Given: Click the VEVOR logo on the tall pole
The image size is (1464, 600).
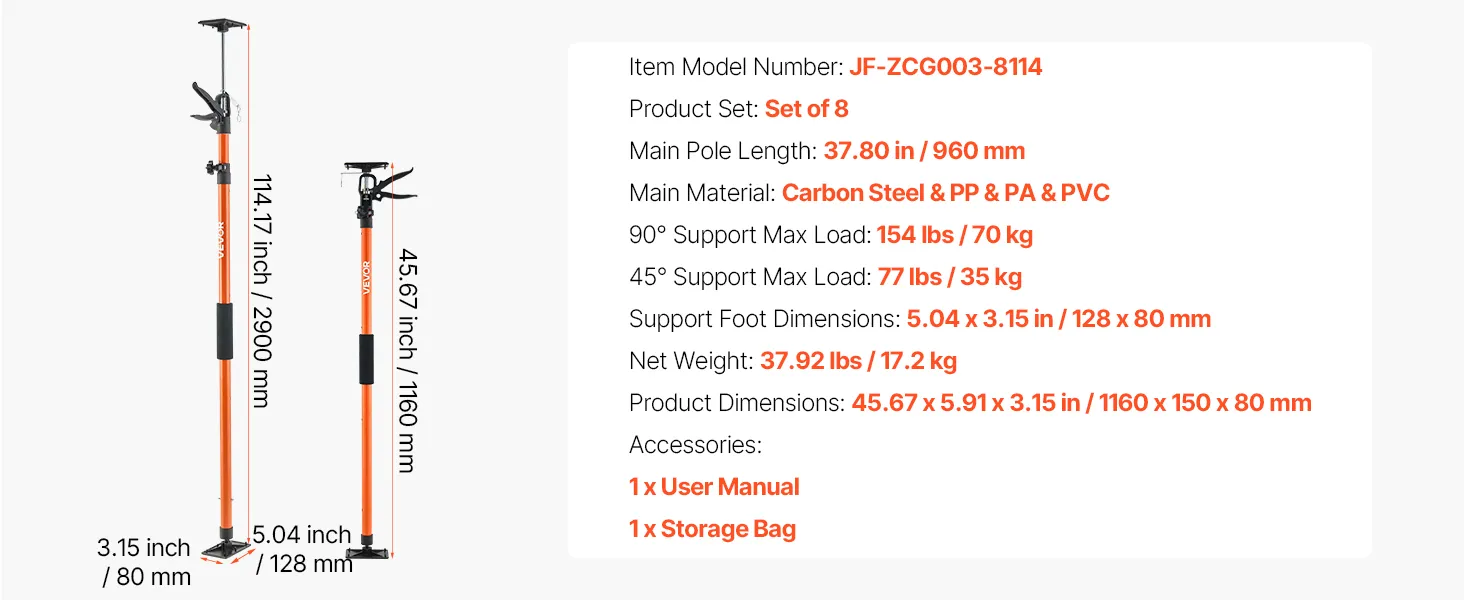Looking at the screenshot, I should tap(224, 240).
